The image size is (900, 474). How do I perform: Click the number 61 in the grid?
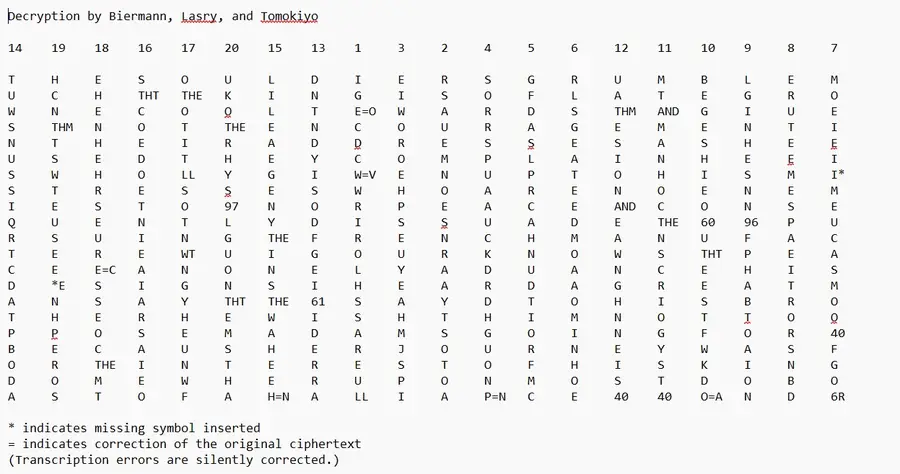pos(318,302)
